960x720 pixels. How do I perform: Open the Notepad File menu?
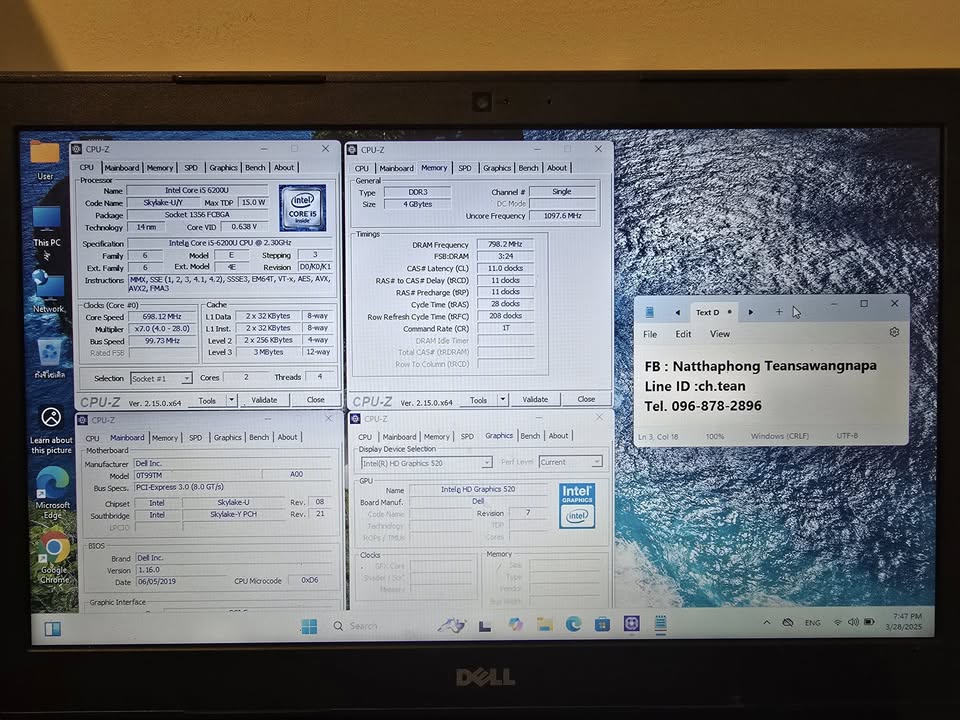coord(650,334)
